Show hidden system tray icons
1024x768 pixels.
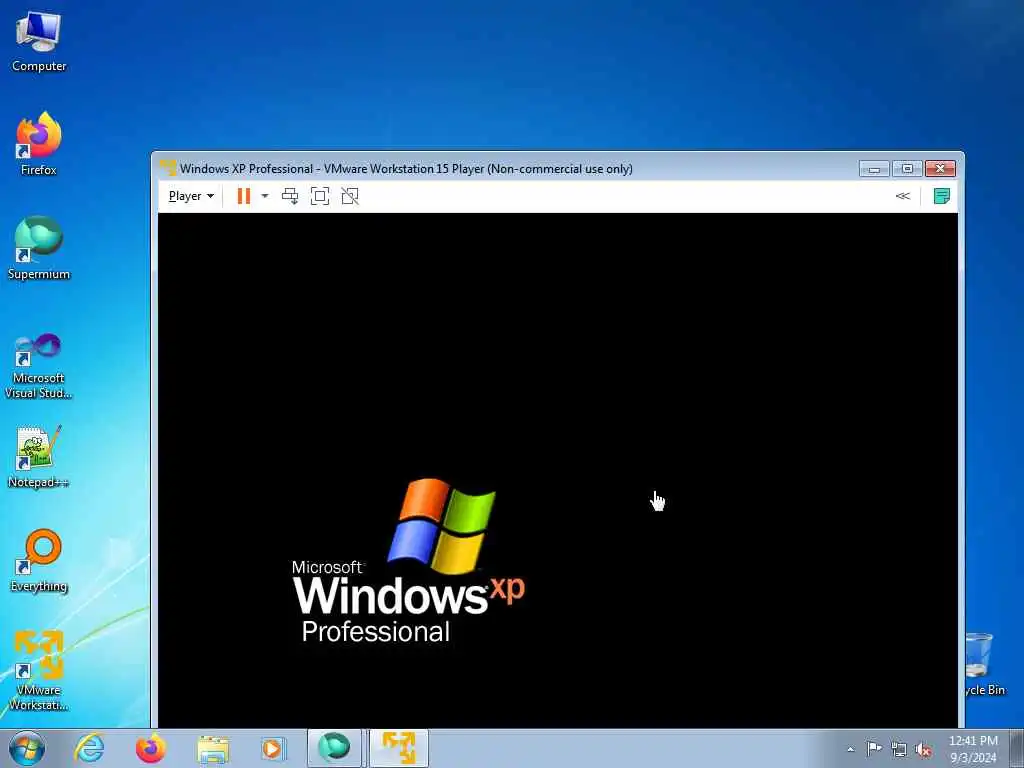point(850,749)
